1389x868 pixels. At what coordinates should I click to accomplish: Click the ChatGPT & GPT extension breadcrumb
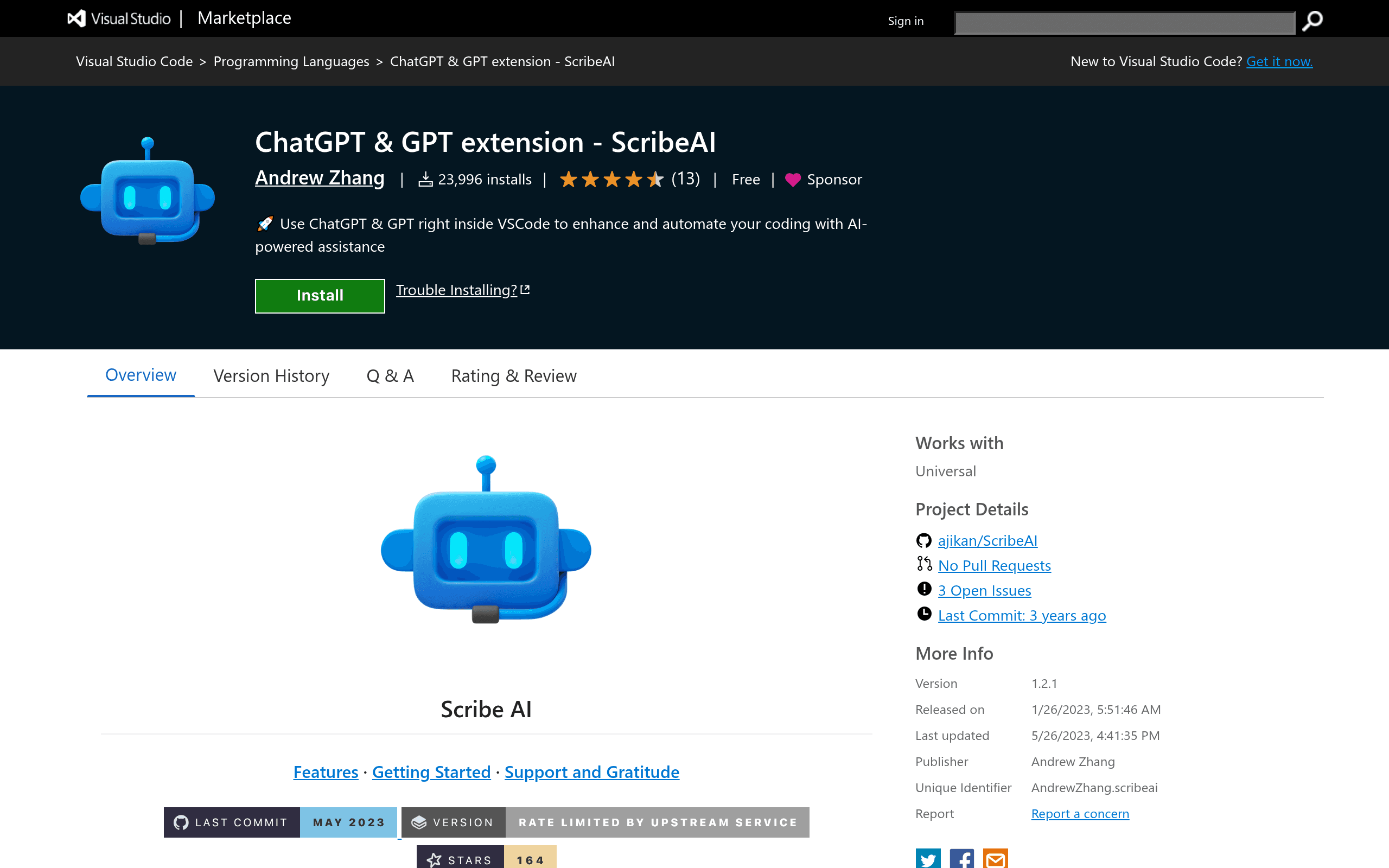point(502,61)
